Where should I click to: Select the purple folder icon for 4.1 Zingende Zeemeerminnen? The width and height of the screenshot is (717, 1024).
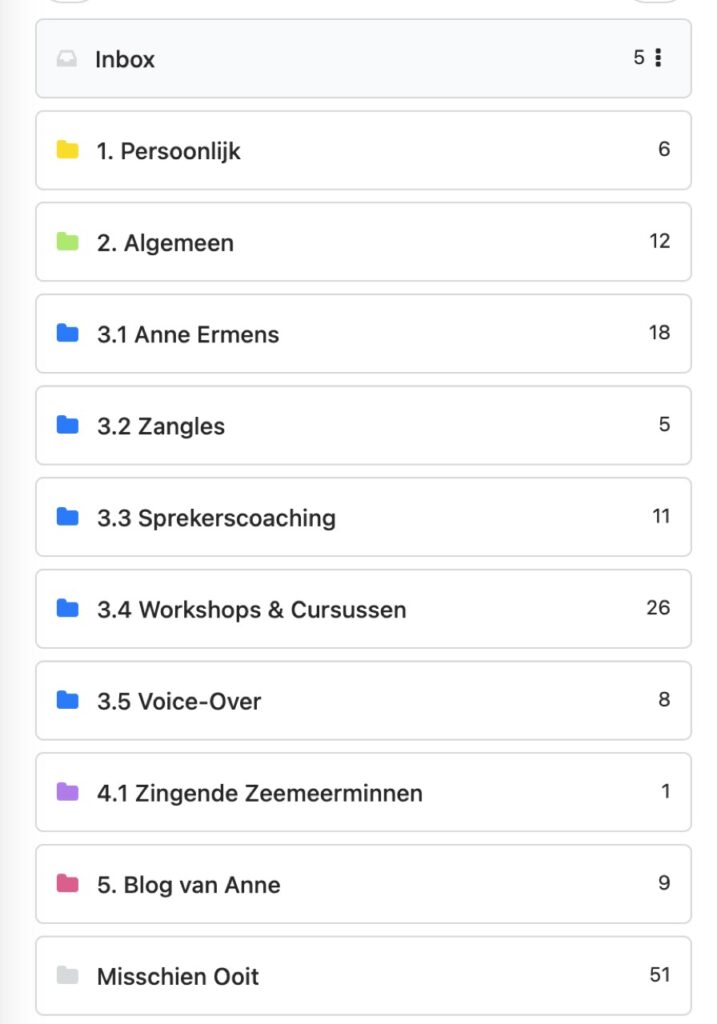point(67,792)
